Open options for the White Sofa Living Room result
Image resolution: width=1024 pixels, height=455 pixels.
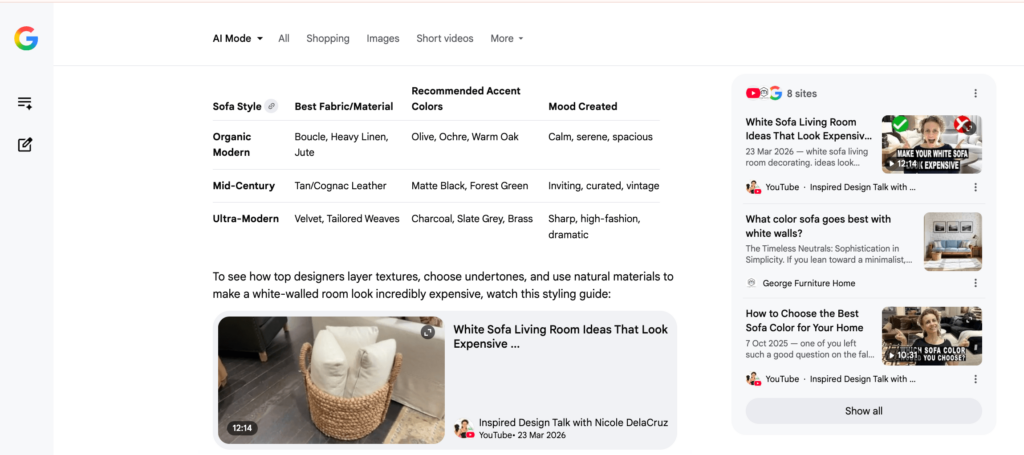(x=976, y=187)
